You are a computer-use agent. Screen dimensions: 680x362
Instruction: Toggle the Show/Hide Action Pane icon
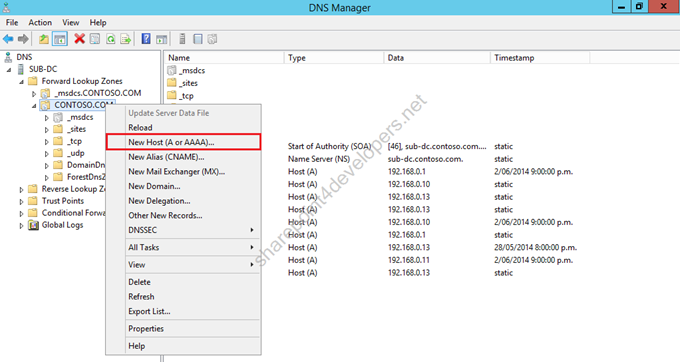(162, 39)
